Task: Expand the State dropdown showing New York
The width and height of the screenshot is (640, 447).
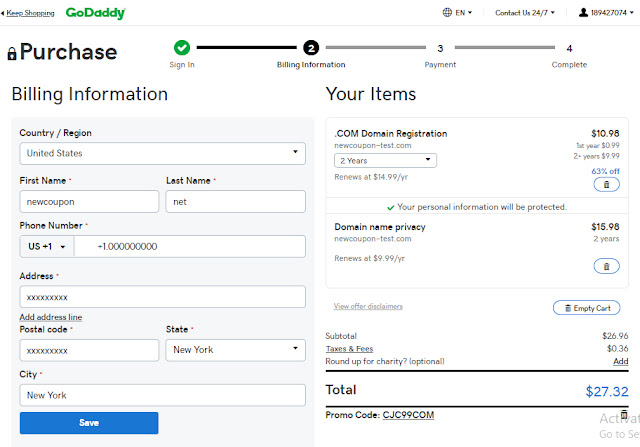Action: coord(235,350)
